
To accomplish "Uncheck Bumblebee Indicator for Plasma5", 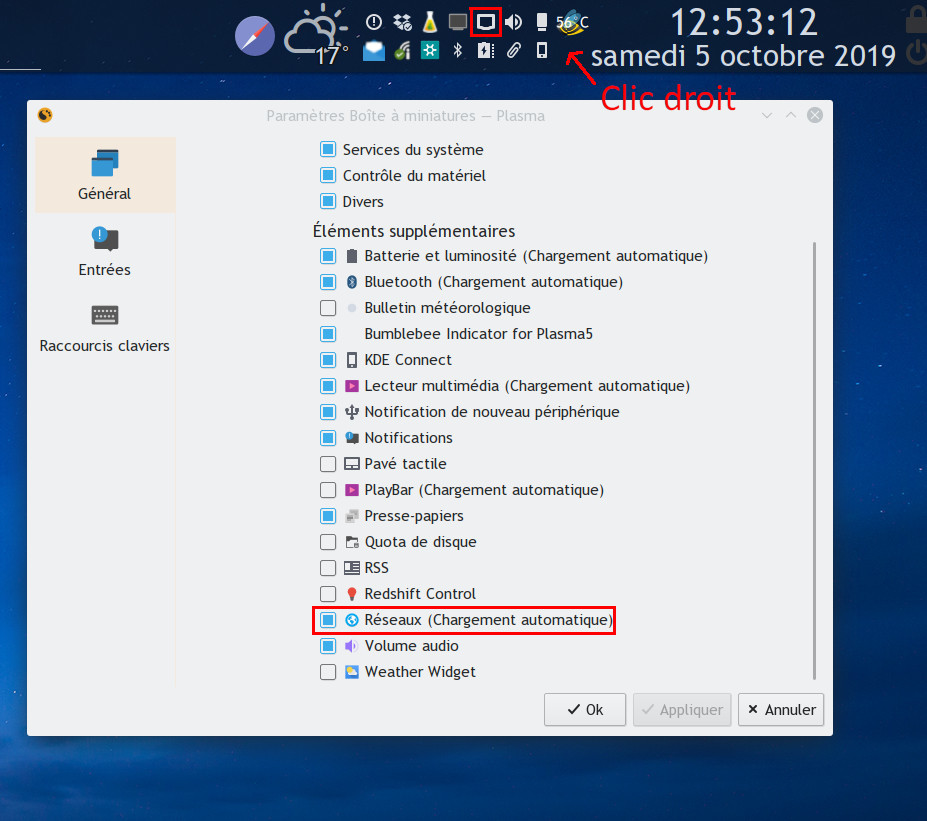I will (328, 333).
